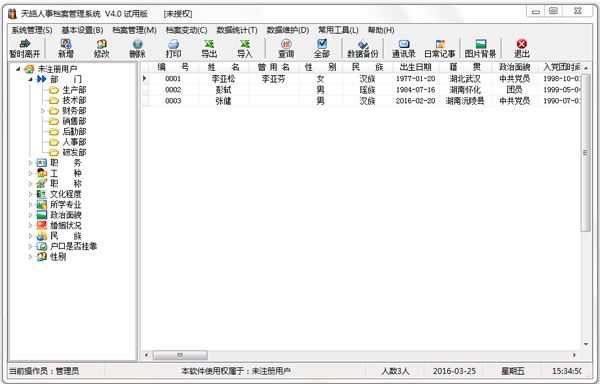The width and height of the screenshot is (600, 384).
Task: Click birth date 2016-02-20
Action: tap(416, 101)
